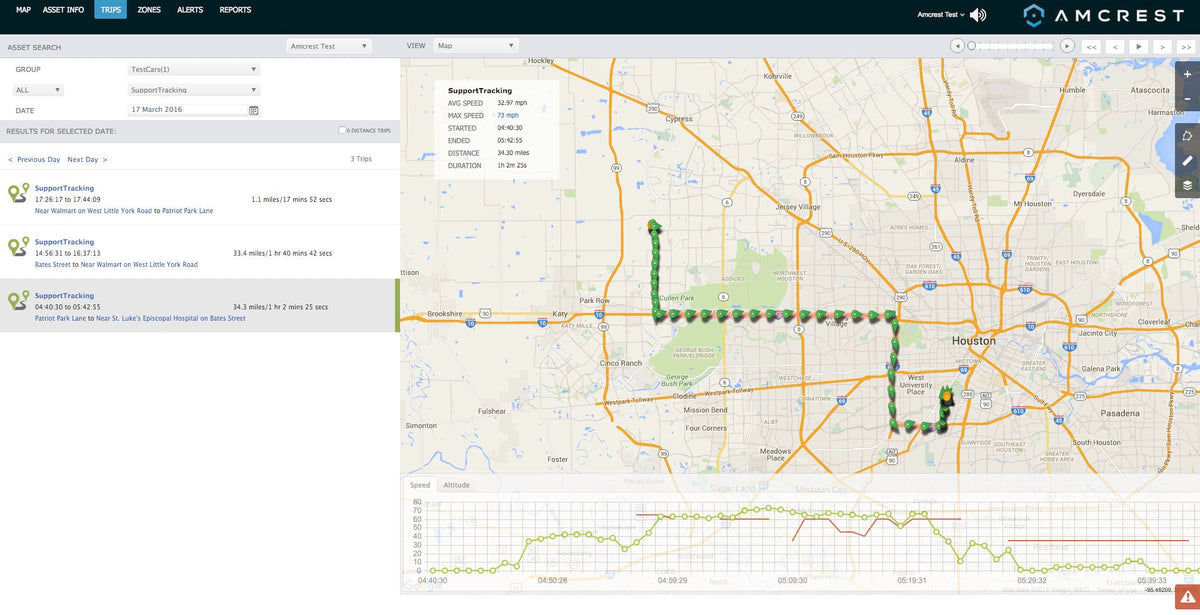Switch to the Altitude chart tab
The image size is (1200, 615).
(457, 485)
